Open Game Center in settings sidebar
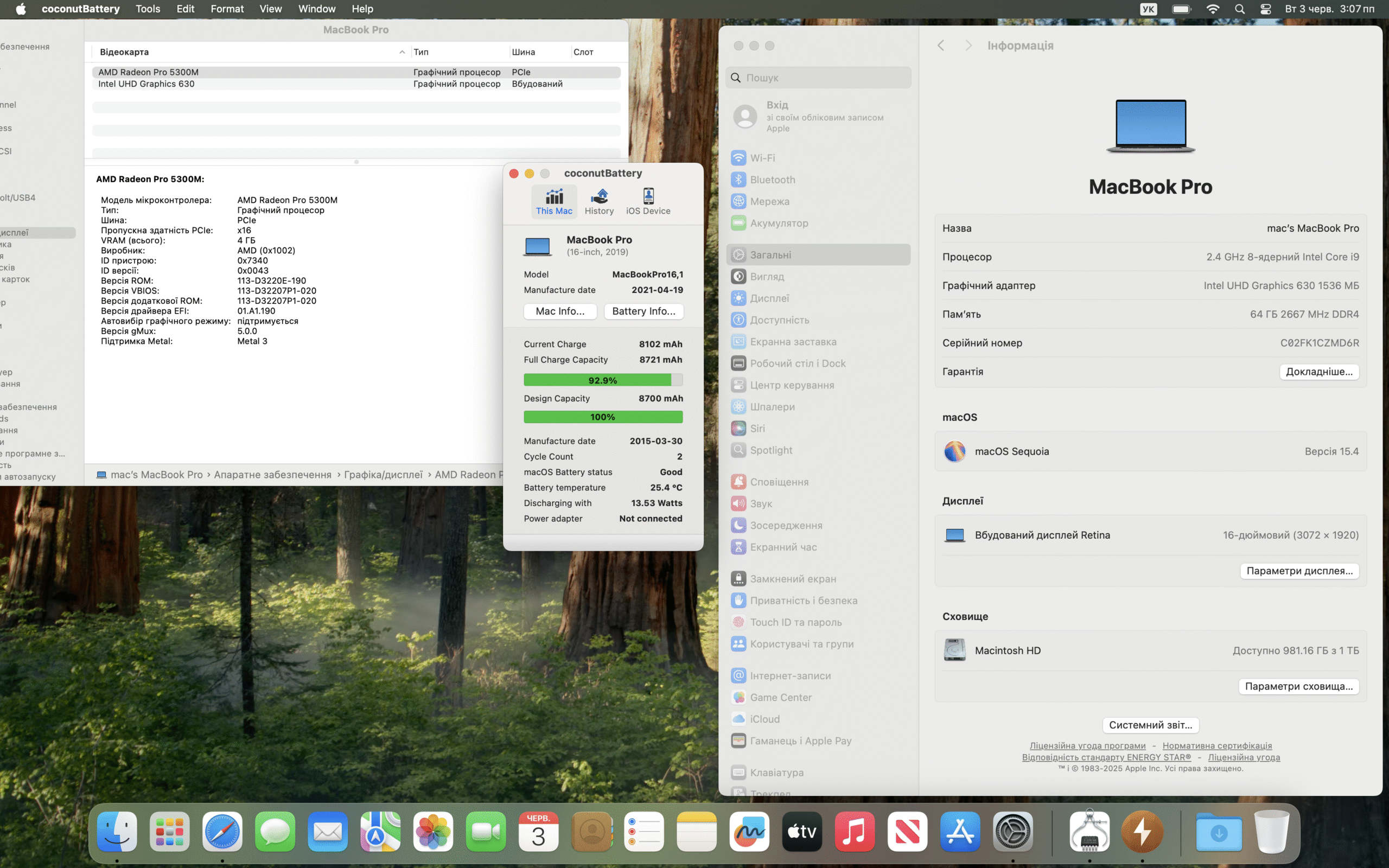This screenshot has width=1389, height=868. pyautogui.click(x=818, y=698)
